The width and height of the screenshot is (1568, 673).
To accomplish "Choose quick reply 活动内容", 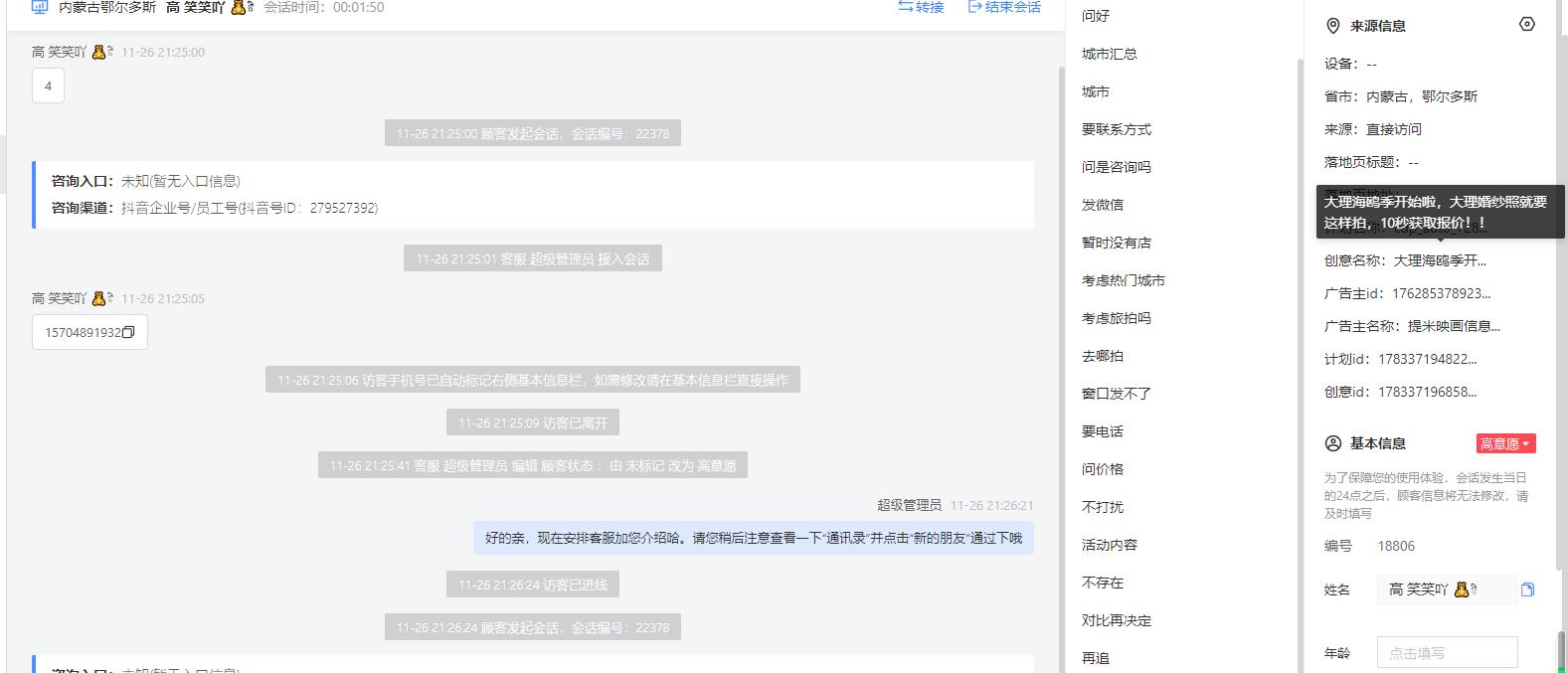I will (x=1109, y=545).
